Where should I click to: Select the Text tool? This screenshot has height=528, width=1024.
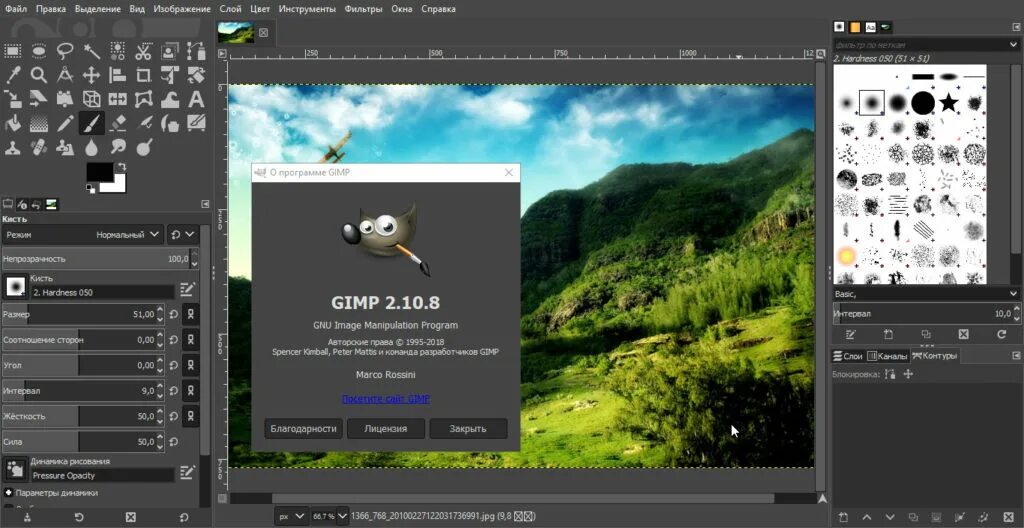[x=196, y=99]
